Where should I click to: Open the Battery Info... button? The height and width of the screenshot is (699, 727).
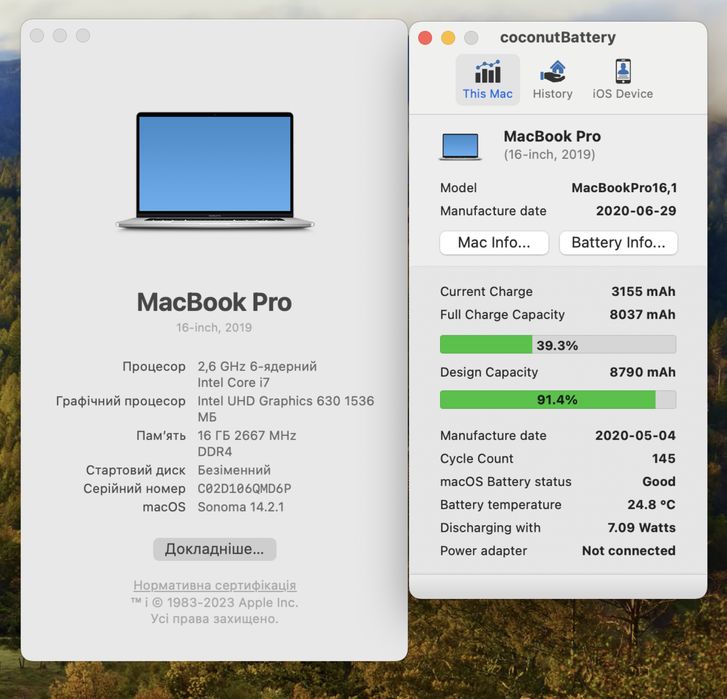pos(618,242)
